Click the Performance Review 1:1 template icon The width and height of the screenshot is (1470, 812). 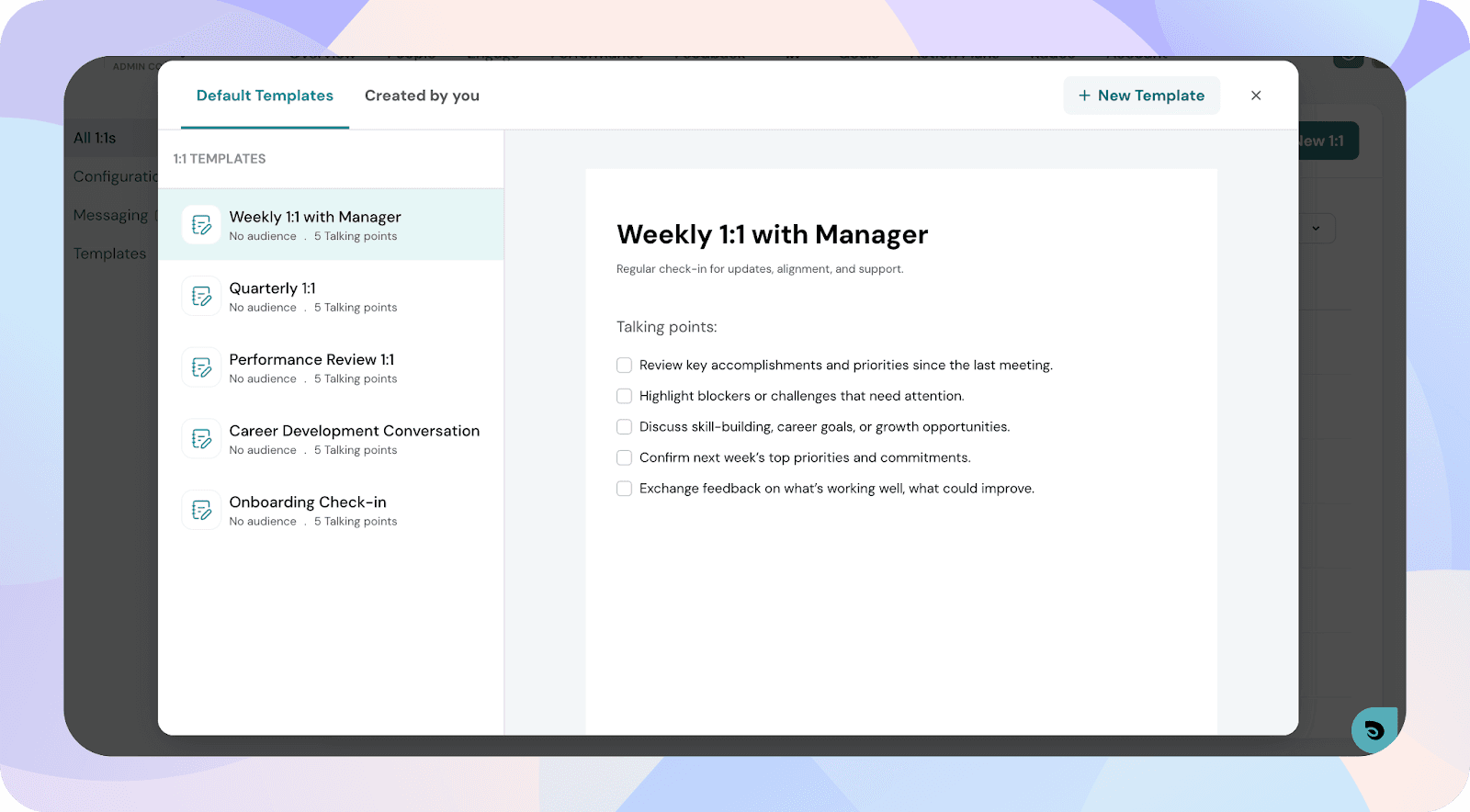(201, 367)
